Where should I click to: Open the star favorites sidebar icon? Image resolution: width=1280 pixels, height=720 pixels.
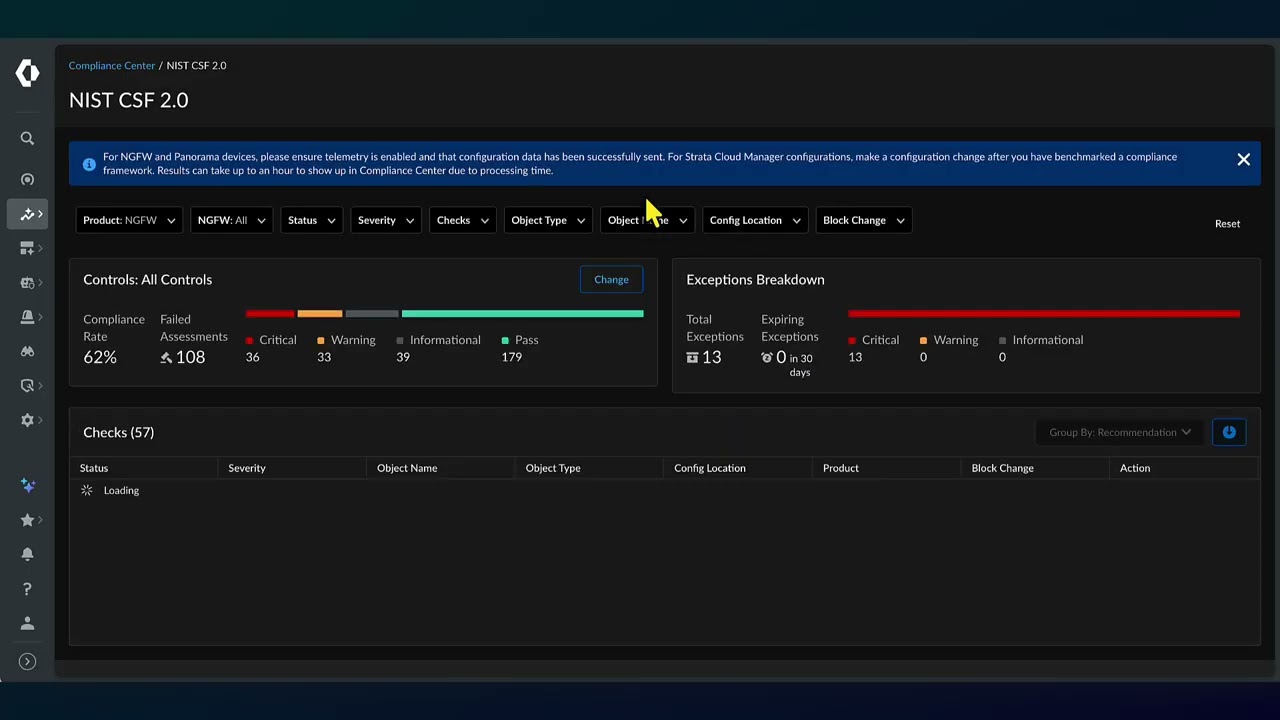click(27, 520)
